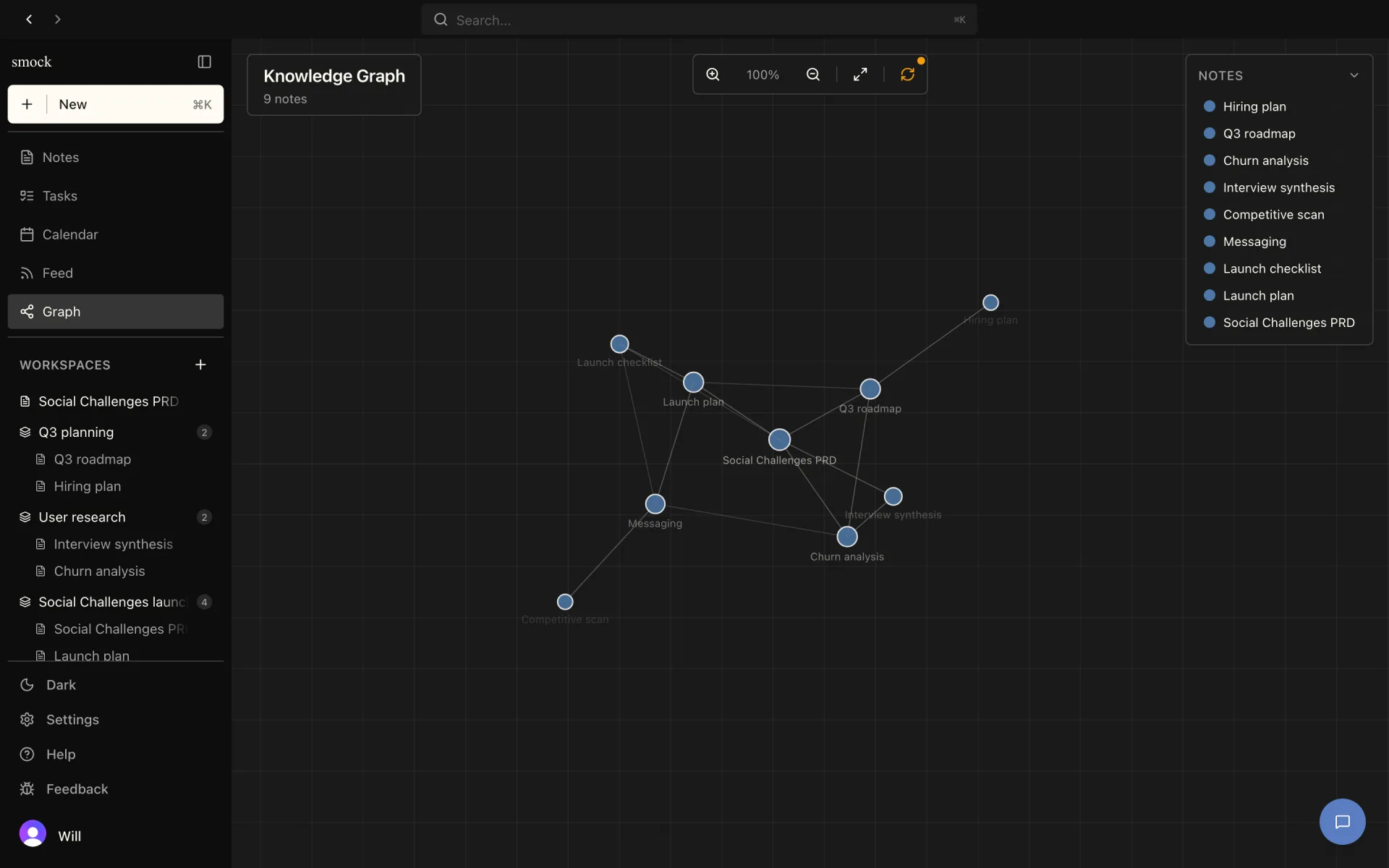Click the zoom in magnifier icon
Viewport: 1389px width, 868px height.
coord(713,75)
